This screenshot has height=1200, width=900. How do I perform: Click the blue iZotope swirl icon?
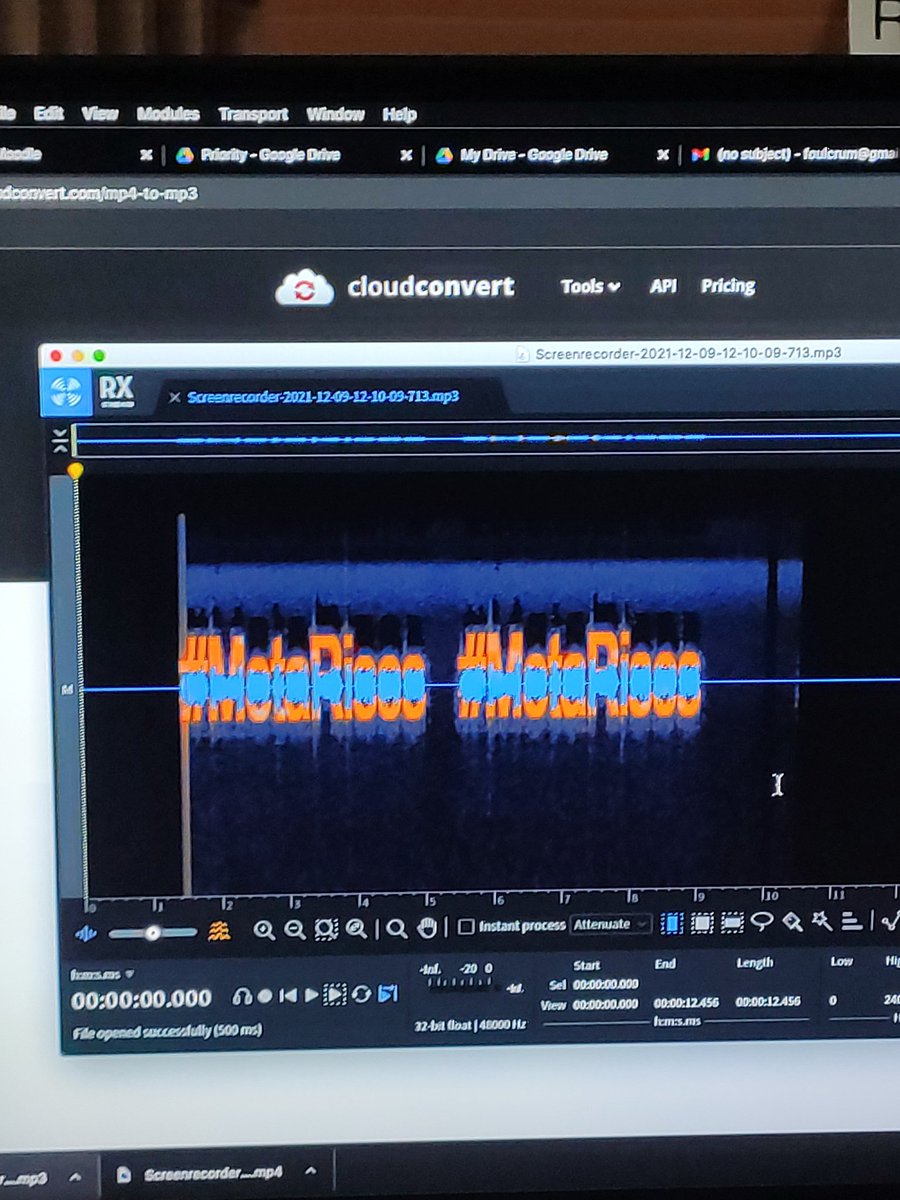[66, 392]
